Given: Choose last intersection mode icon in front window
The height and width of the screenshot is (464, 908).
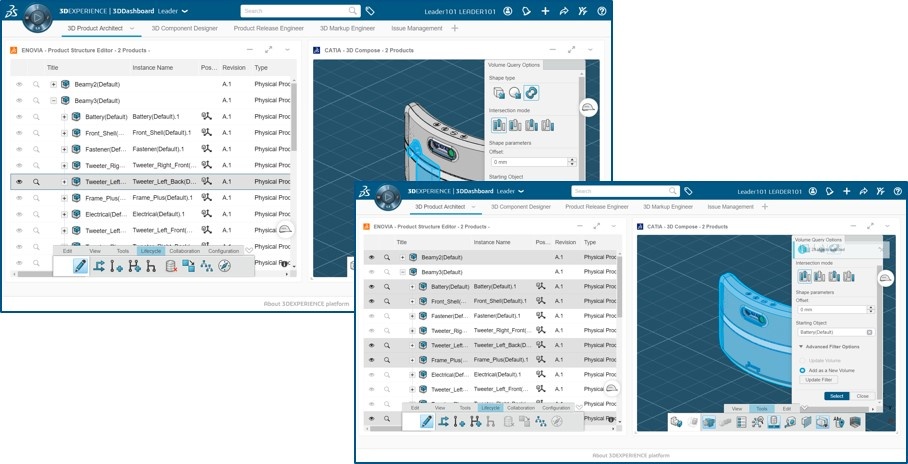Looking at the screenshot, I should pyautogui.click(x=848, y=276).
